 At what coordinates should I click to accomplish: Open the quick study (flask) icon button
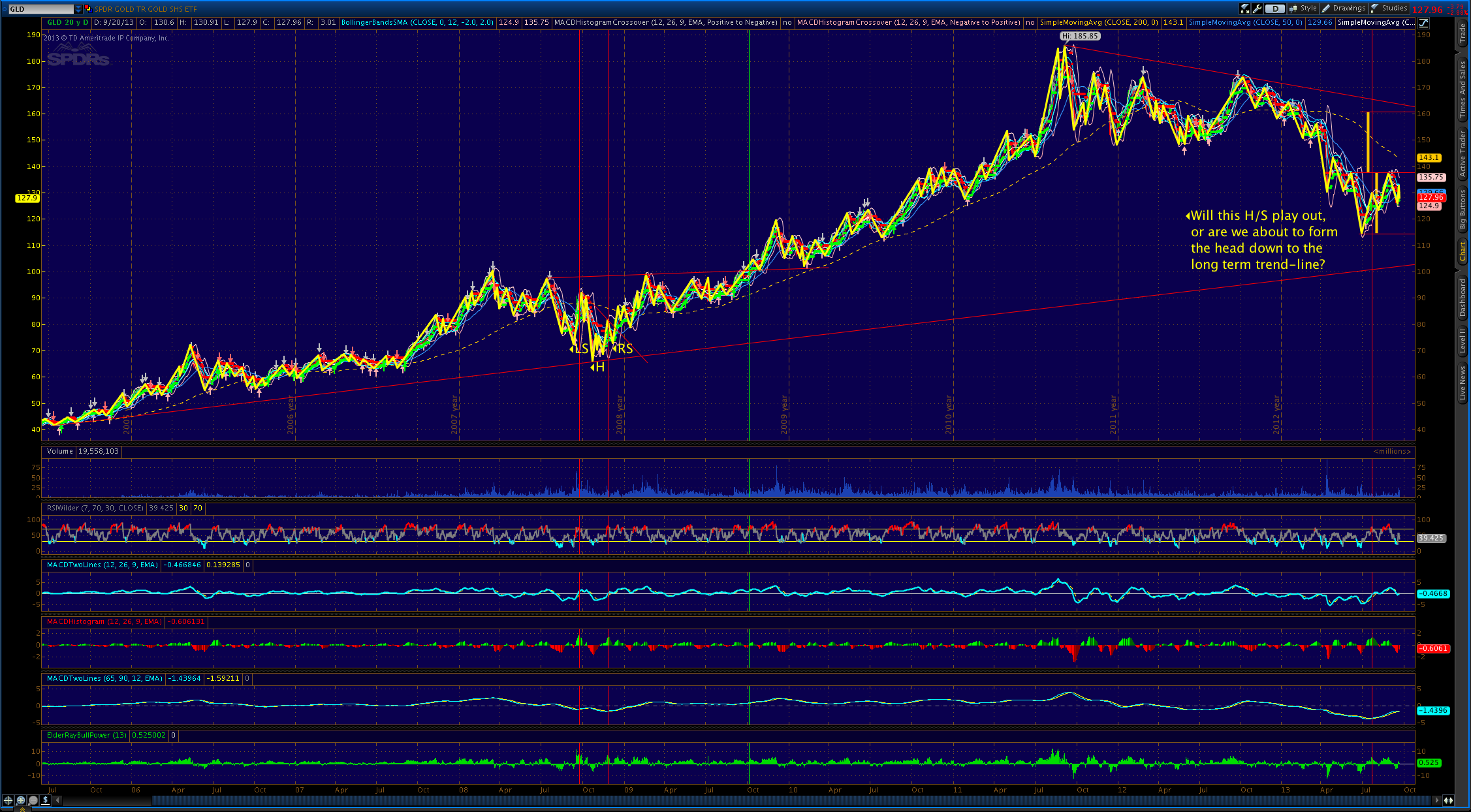click(x=1245, y=8)
